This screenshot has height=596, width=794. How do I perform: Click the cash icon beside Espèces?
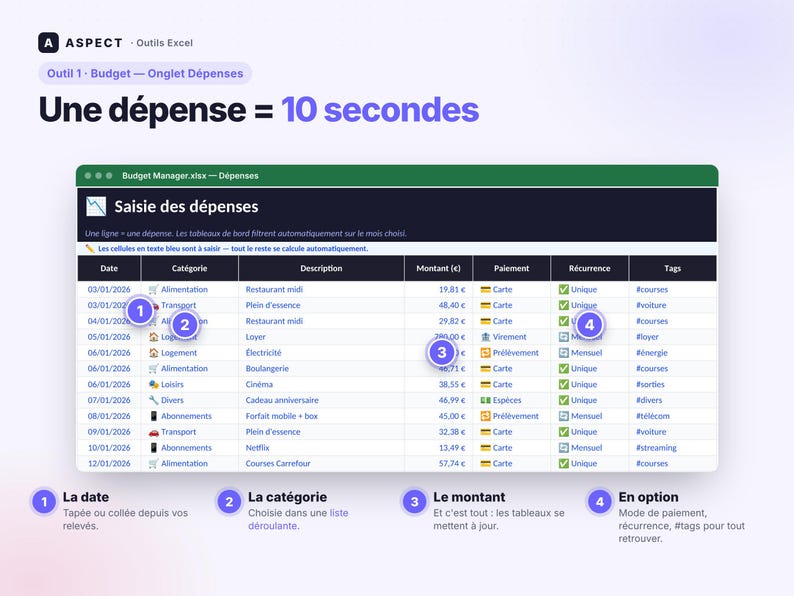tap(485, 400)
